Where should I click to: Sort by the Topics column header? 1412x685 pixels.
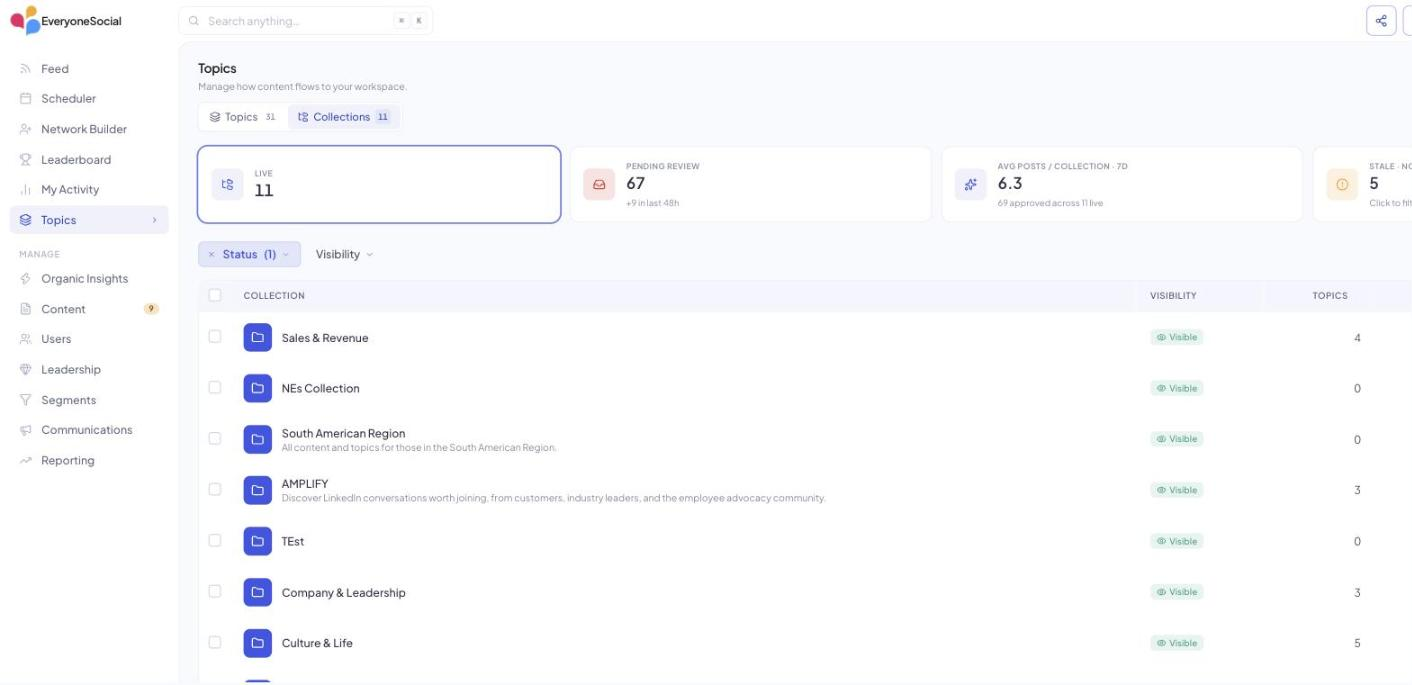1330,296
